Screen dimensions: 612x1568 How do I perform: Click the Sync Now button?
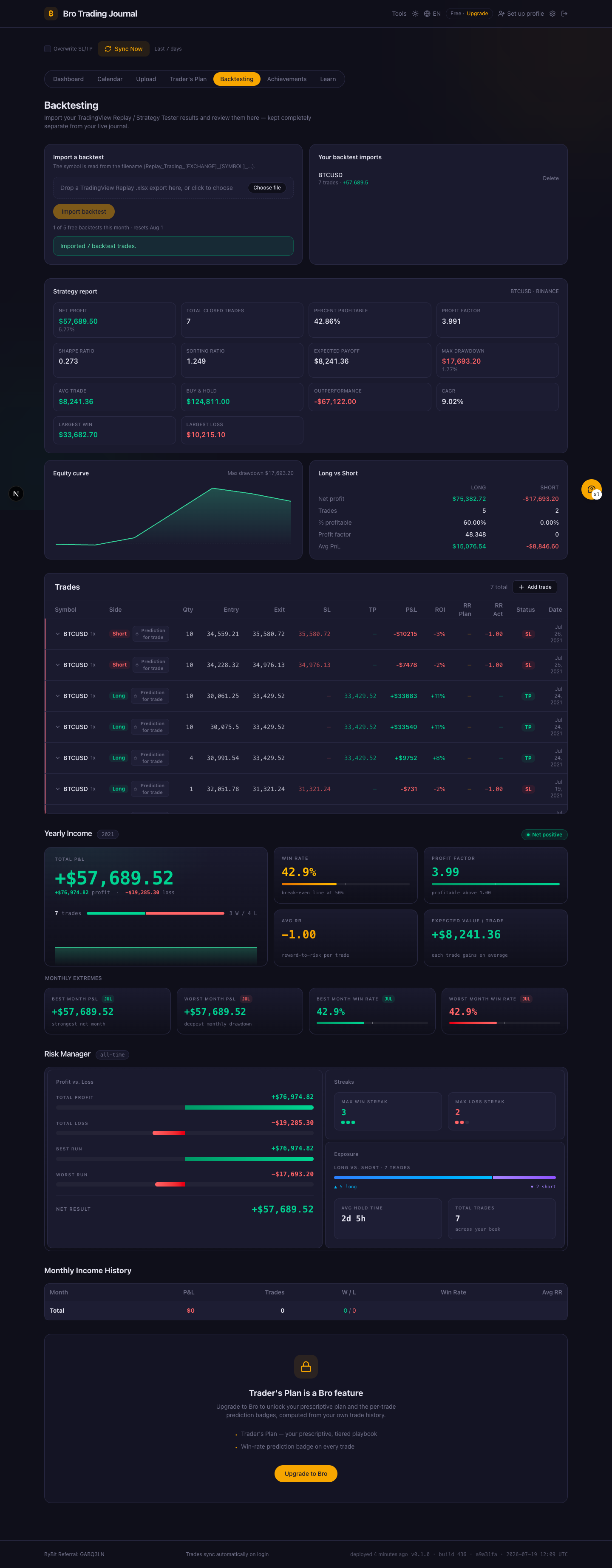[x=124, y=49]
